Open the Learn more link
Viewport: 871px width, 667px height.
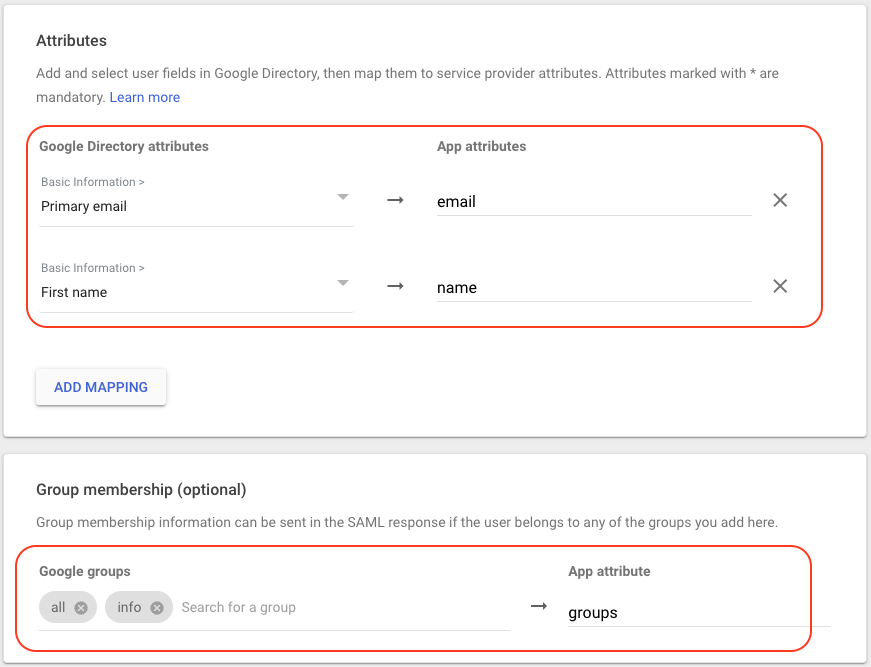coord(144,97)
